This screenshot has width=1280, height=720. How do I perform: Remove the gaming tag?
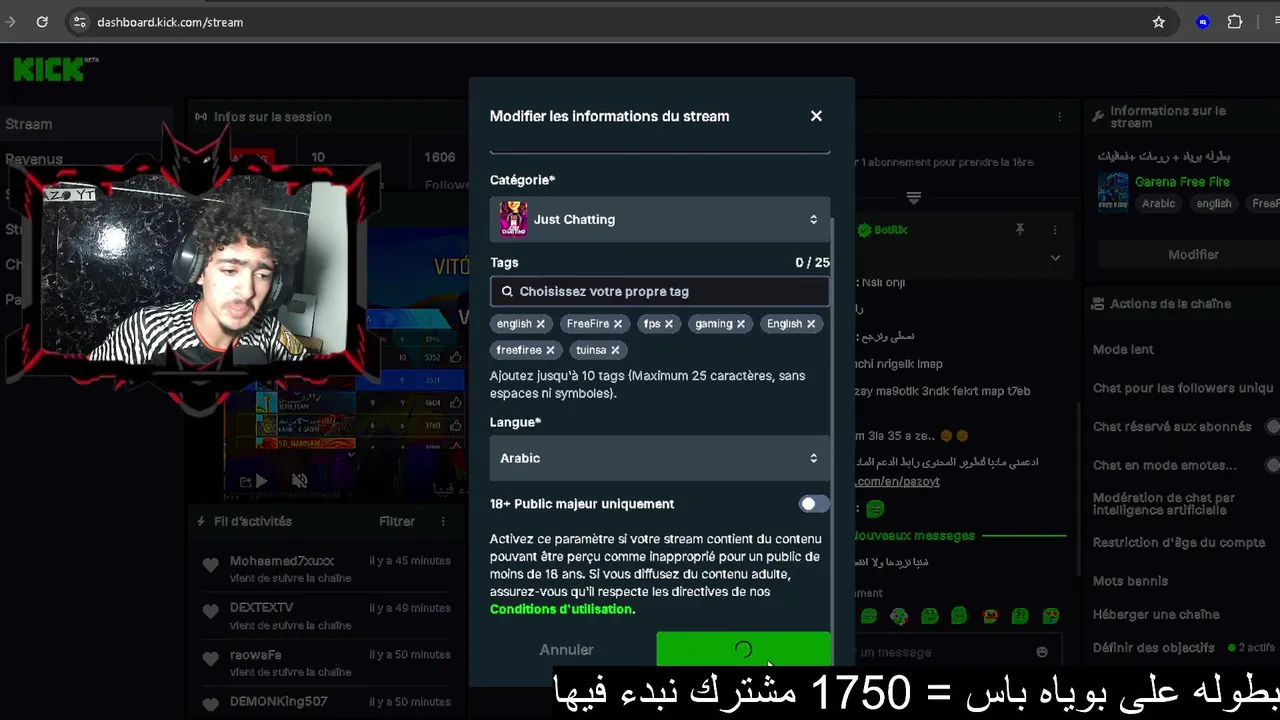point(741,324)
